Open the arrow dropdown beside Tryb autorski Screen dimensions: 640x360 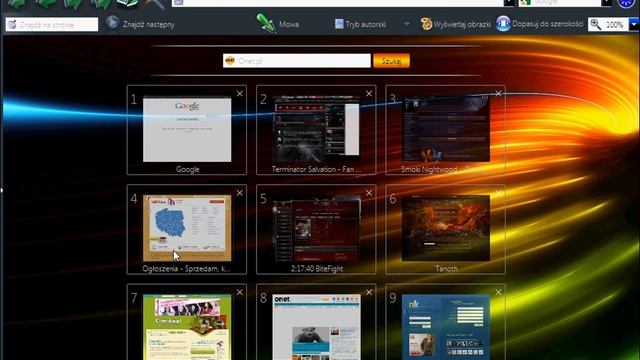407,24
